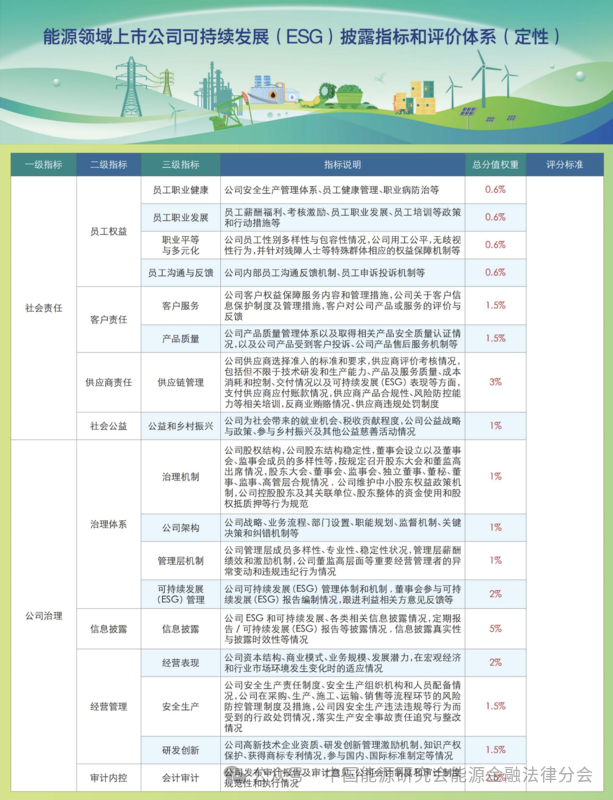The image size is (613, 800).
Task: Click the 1.5% weight in 客户服务 row
Action: 495,305
